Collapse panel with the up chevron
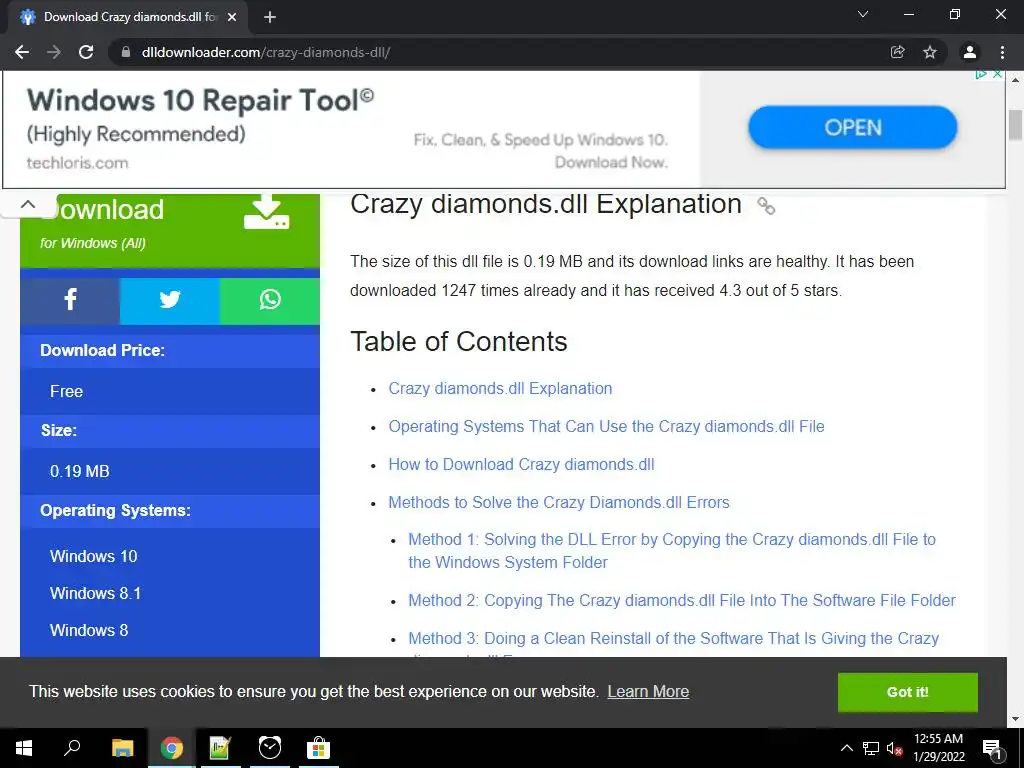The image size is (1024, 768). point(28,204)
